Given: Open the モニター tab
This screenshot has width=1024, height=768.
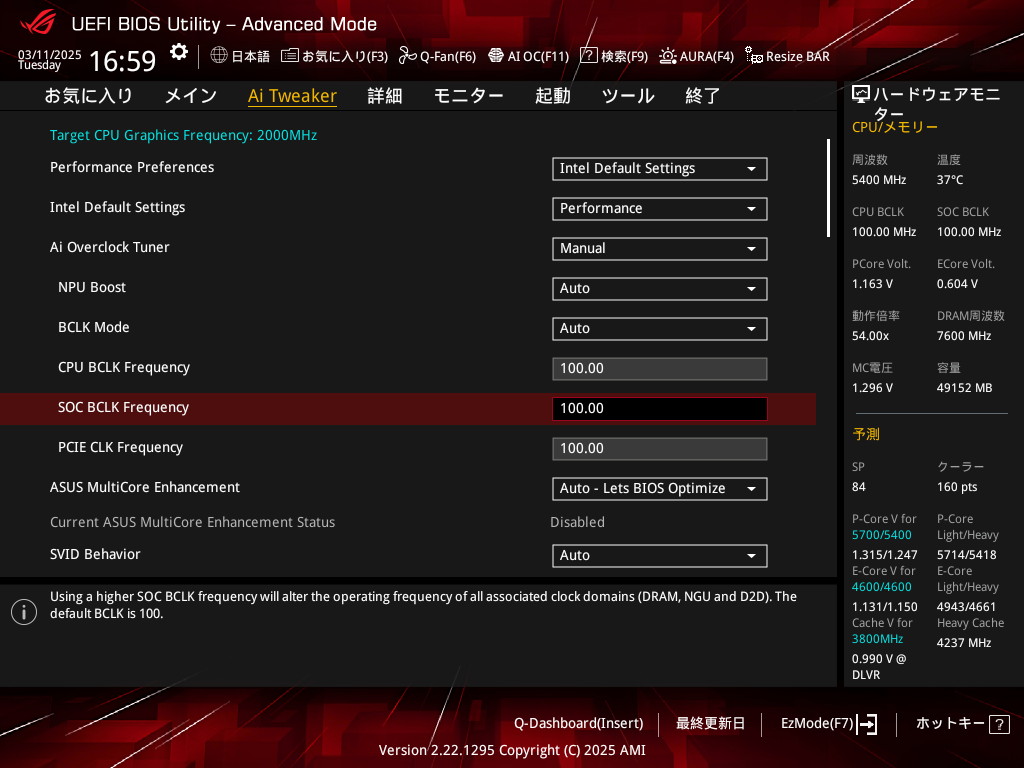Looking at the screenshot, I should [468, 95].
